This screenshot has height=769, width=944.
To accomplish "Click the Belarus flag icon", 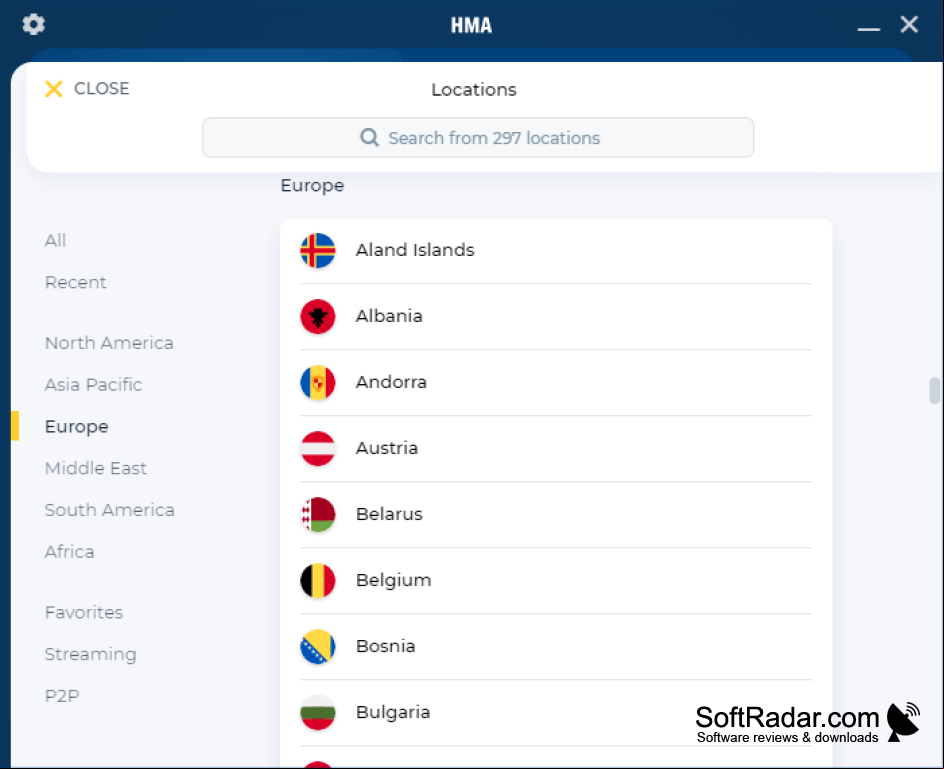I will pyautogui.click(x=318, y=514).
